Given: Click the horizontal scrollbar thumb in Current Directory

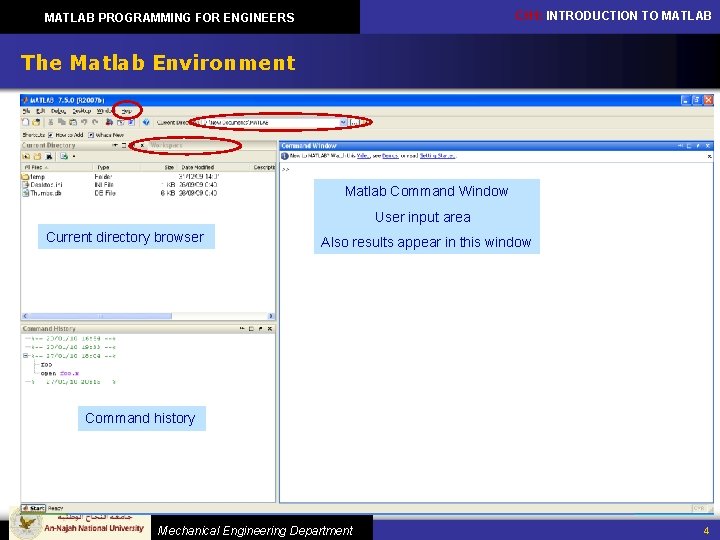Looking at the screenshot, I should (100, 316).
